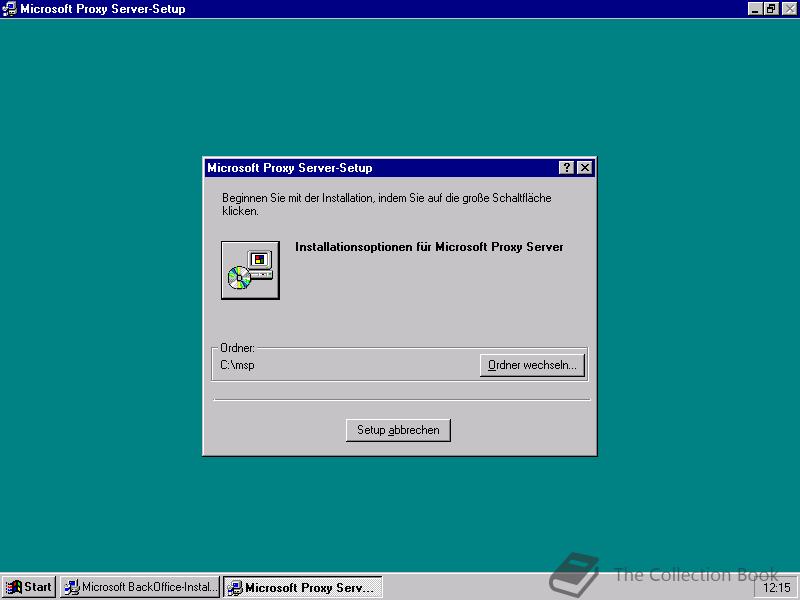Select the Microsoft Proxy Server taskbar button
This screenshot has height=600, width=800.
point(303,587)
